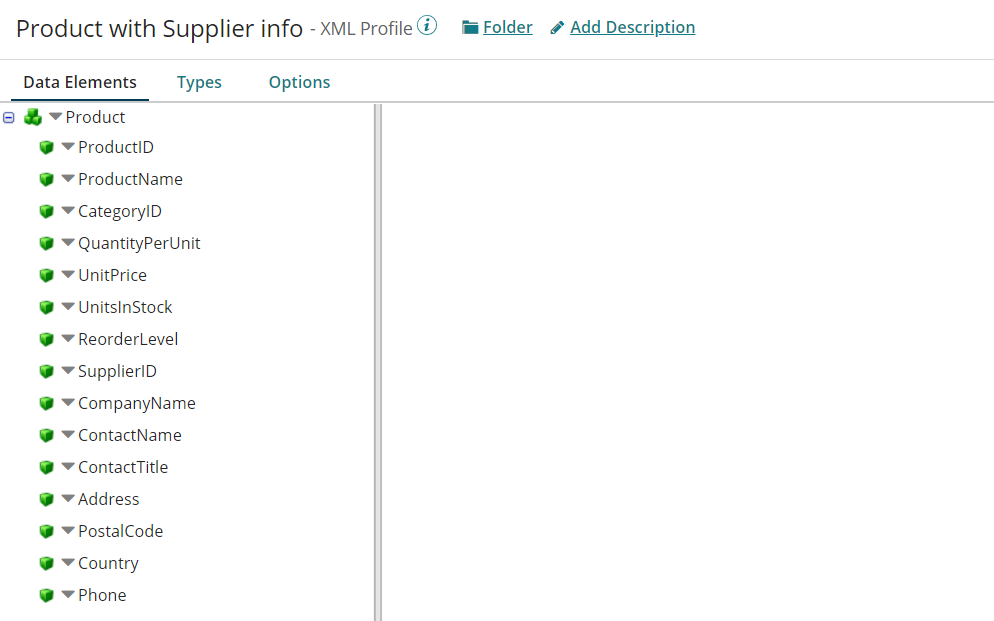Click the green cube icon beside CompanyName
Screen dimensions: 994x621
coord(46,404)
